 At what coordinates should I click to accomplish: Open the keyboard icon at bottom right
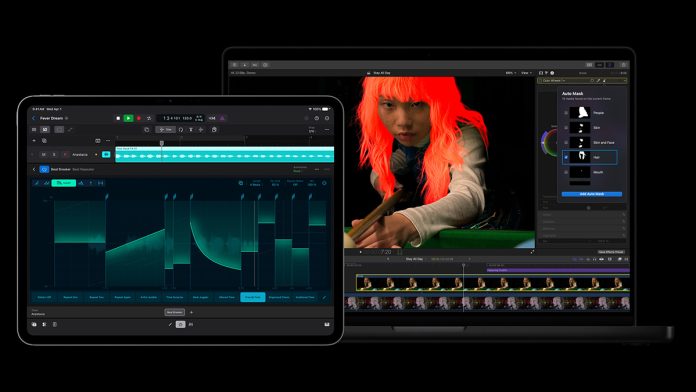pyautogui.click(x=327, y=325)
